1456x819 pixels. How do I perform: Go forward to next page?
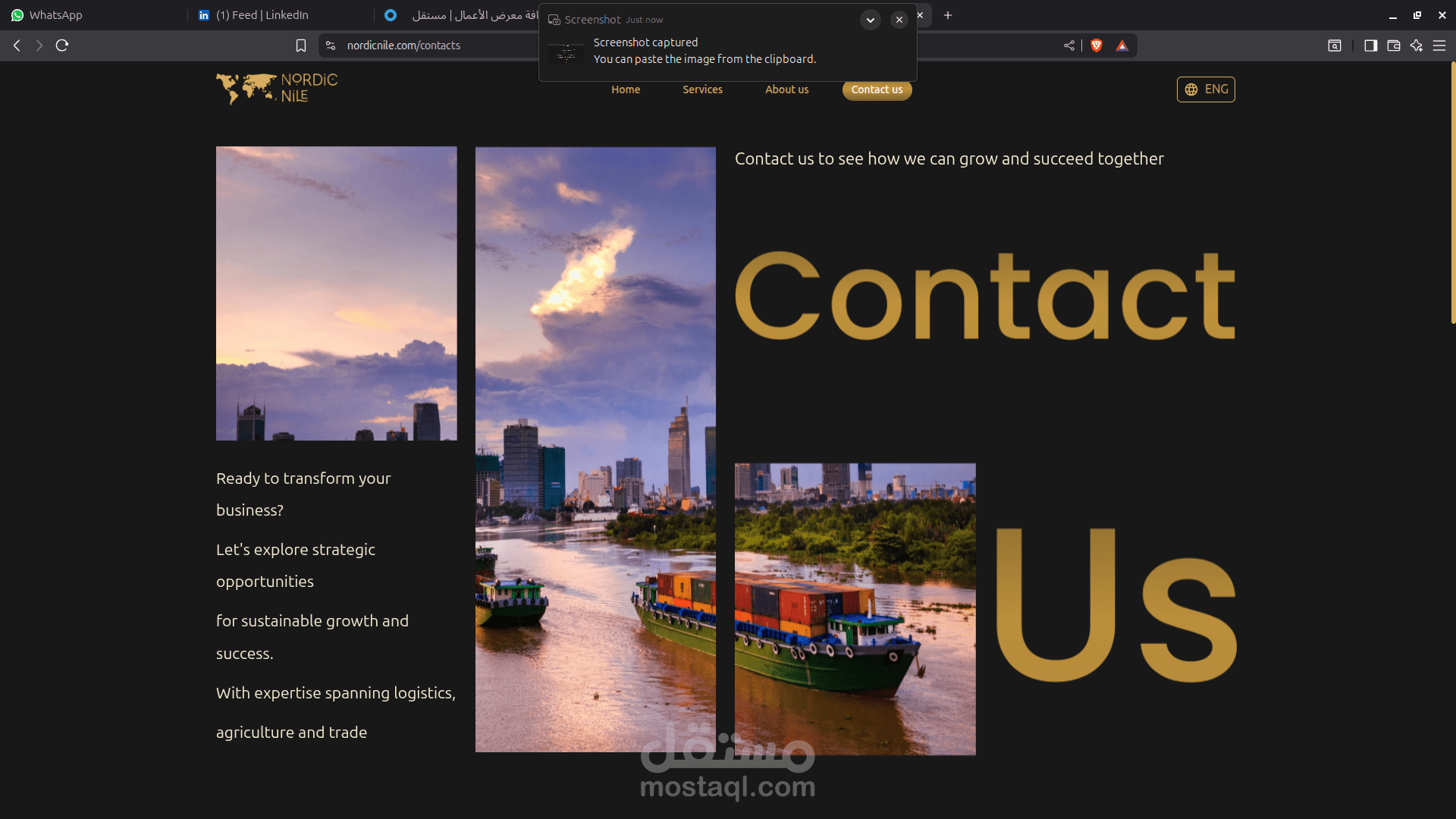pos(39,45)
